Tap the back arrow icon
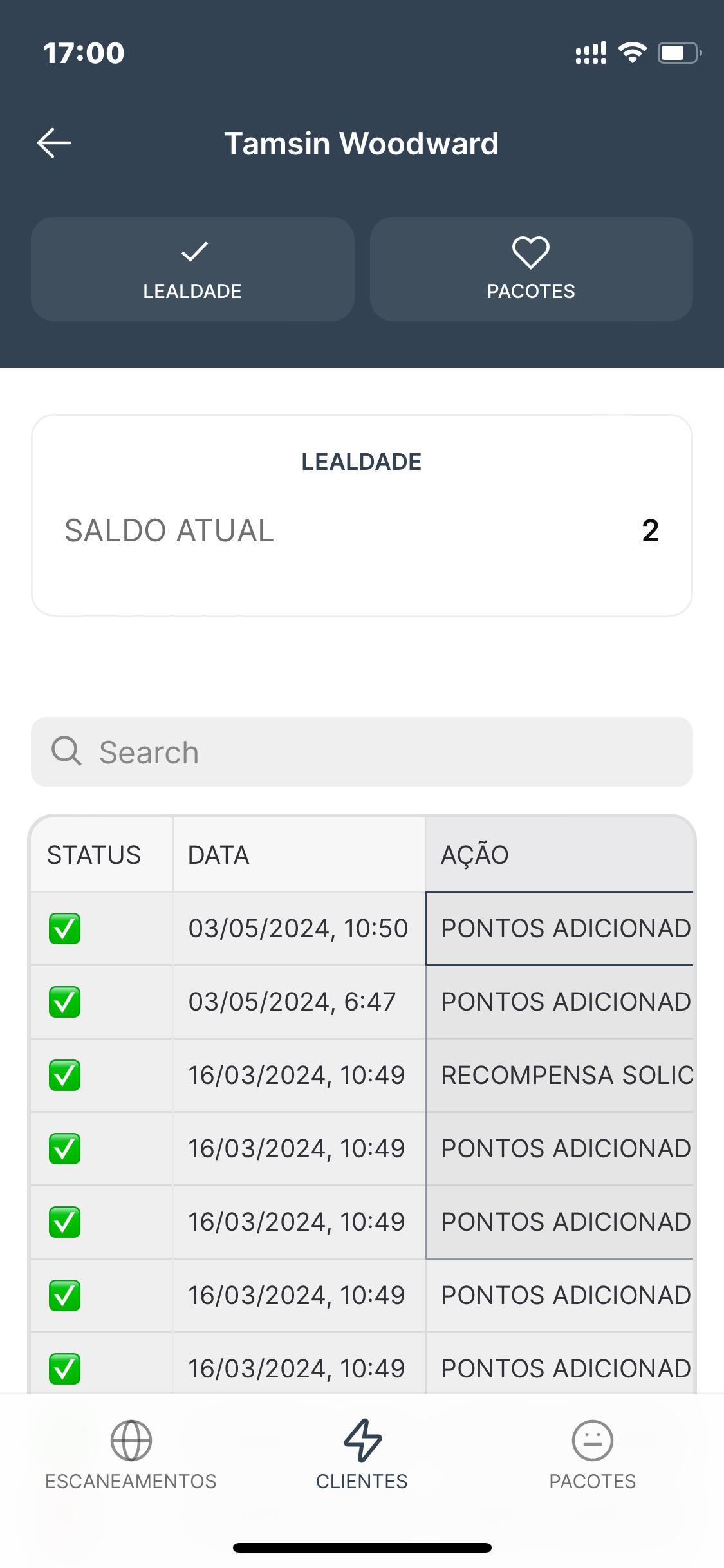Screen dimensions: 724x1568 54,143
